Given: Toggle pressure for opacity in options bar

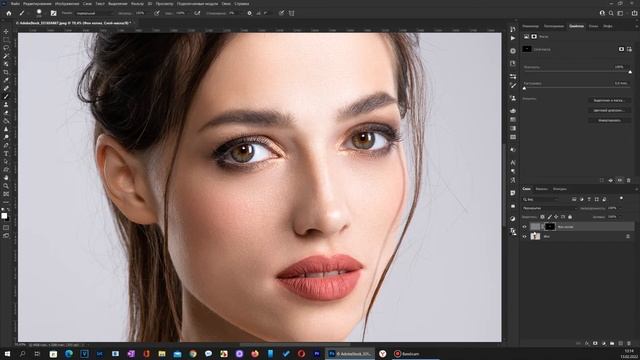Looking at the screenshot, I should tap(157, 13).
